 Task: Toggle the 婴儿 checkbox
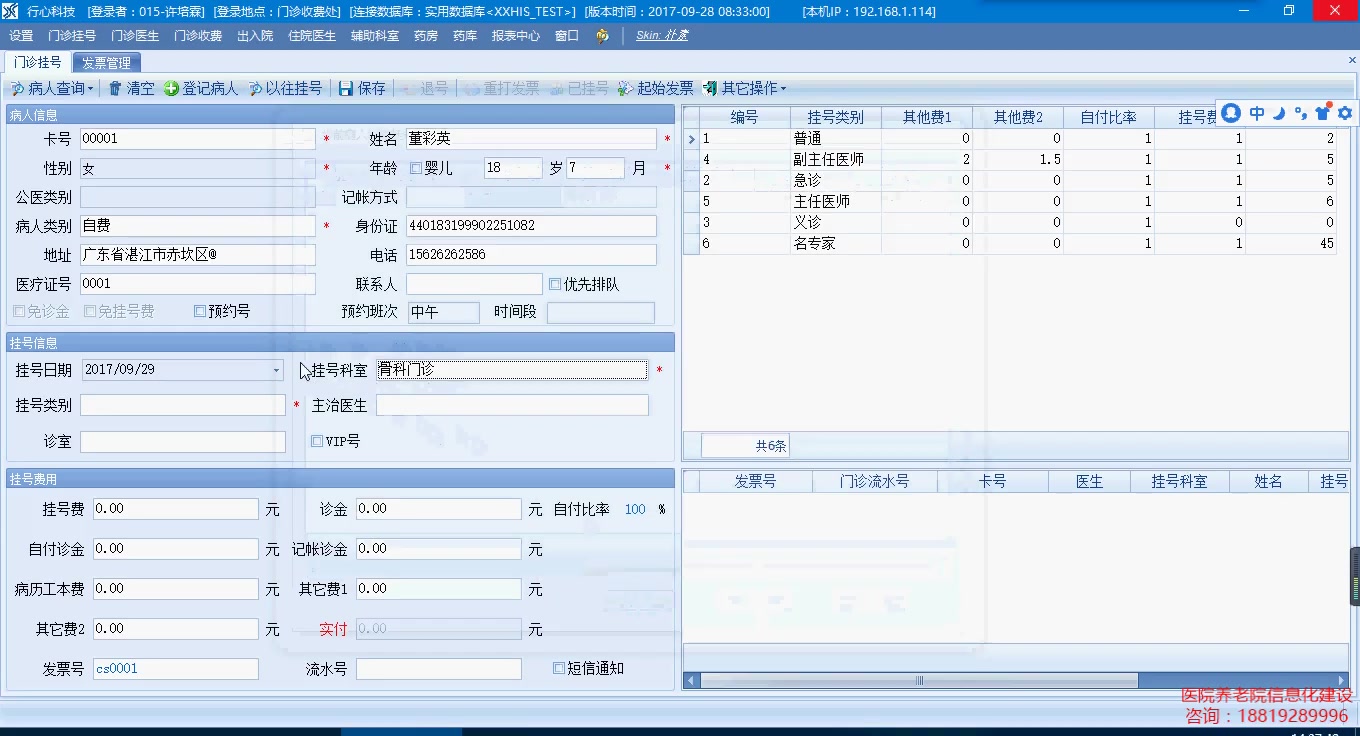[x=416, y=168]
